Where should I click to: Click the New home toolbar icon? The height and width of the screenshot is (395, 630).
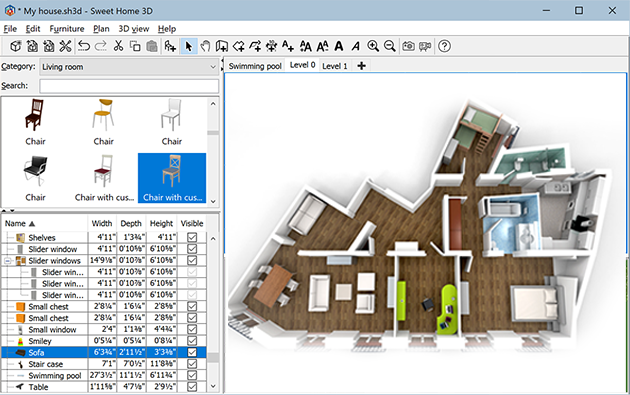coord(16,46)
